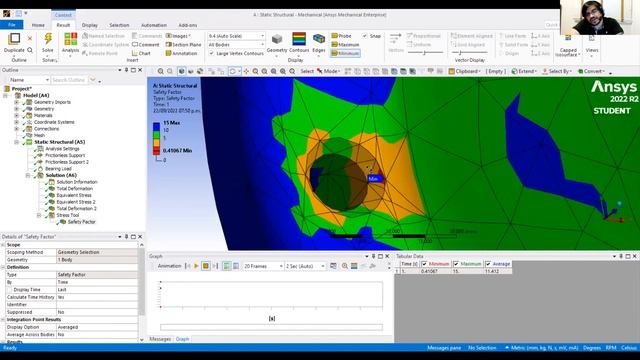Image resolution: width=640 pixels, height=360 pixels.
Task: Insert a Comment from the ribbon
Action: point(146,44)
